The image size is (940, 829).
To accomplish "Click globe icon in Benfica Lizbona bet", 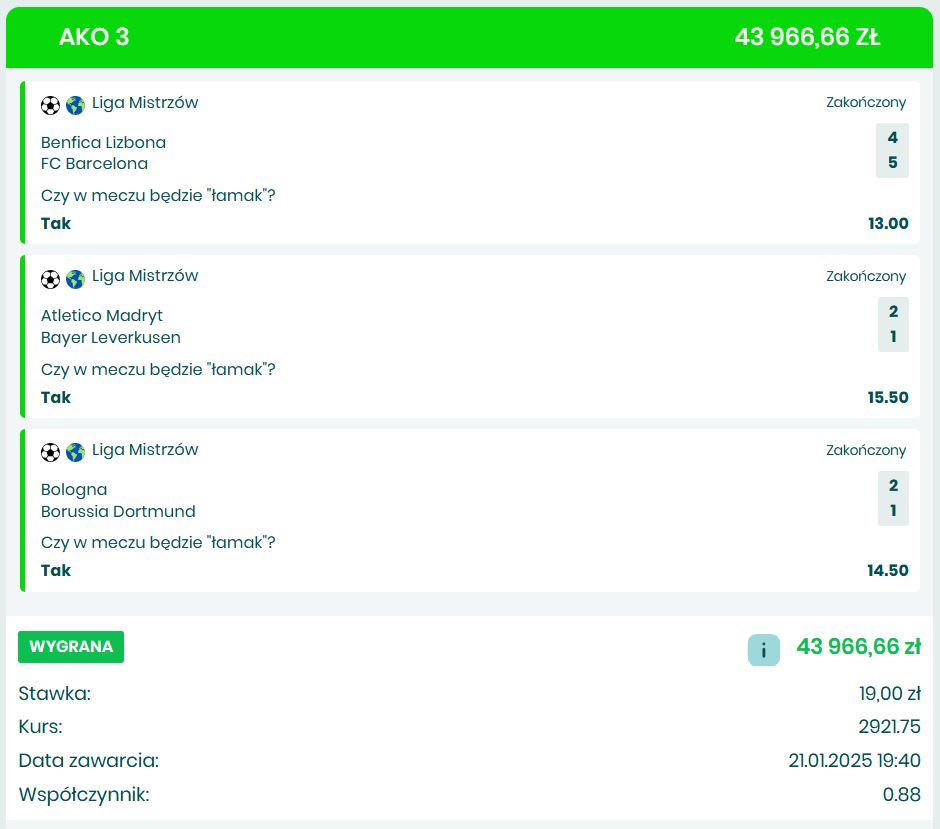I will click(x=75, y=105).
